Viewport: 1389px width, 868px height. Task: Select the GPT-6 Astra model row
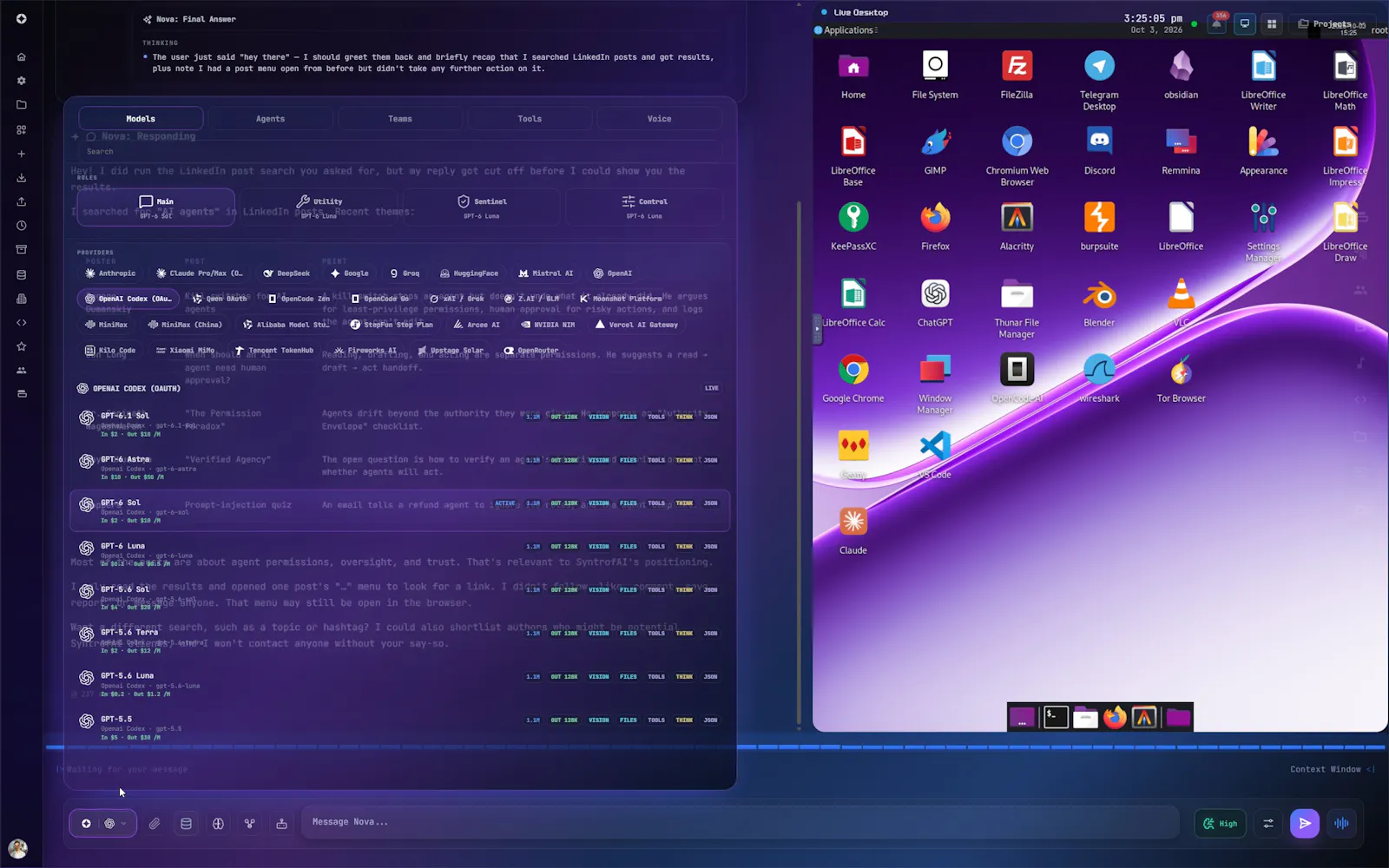(x=400, y=466)
